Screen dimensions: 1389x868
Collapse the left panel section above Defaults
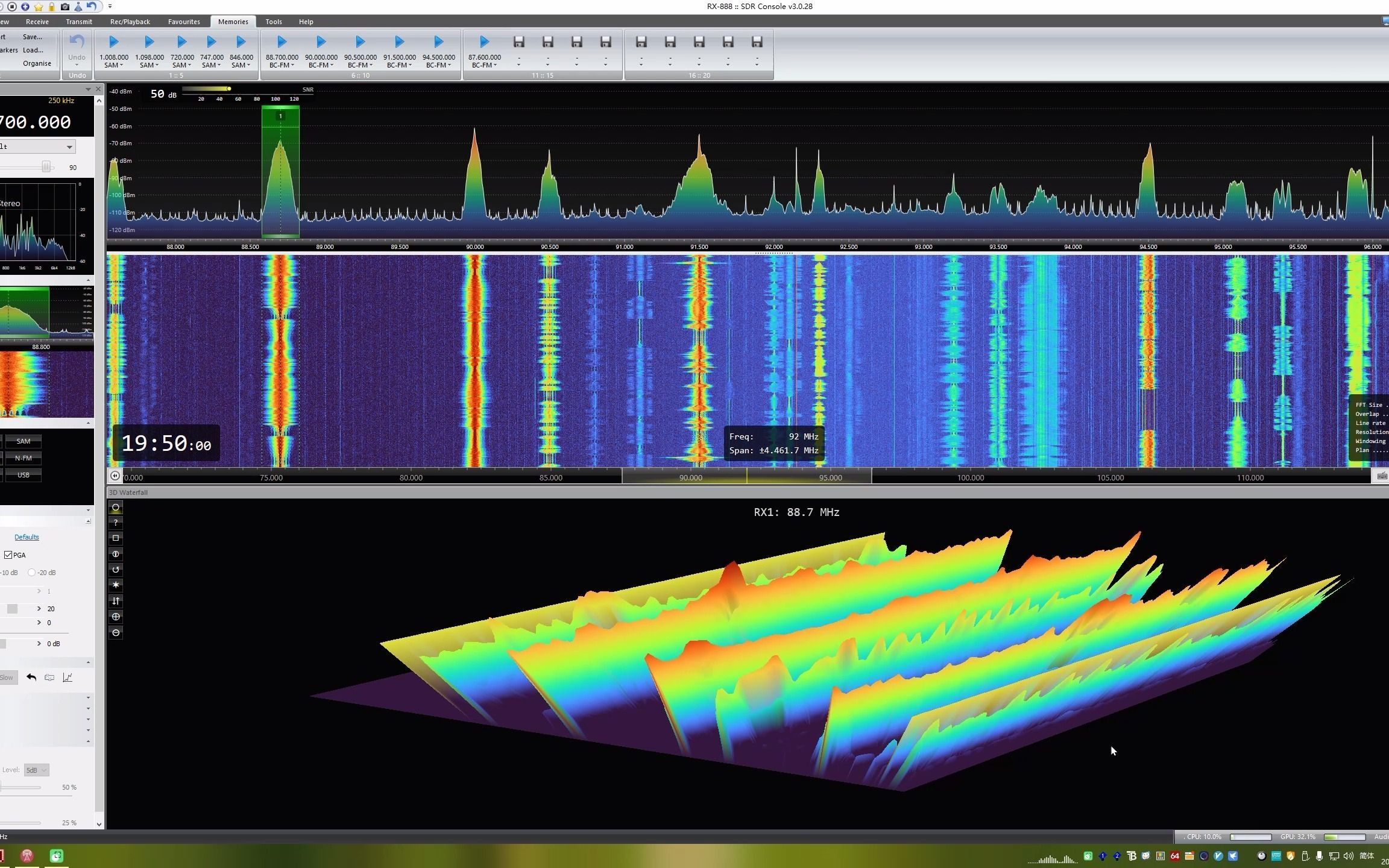tap(88, 521)
